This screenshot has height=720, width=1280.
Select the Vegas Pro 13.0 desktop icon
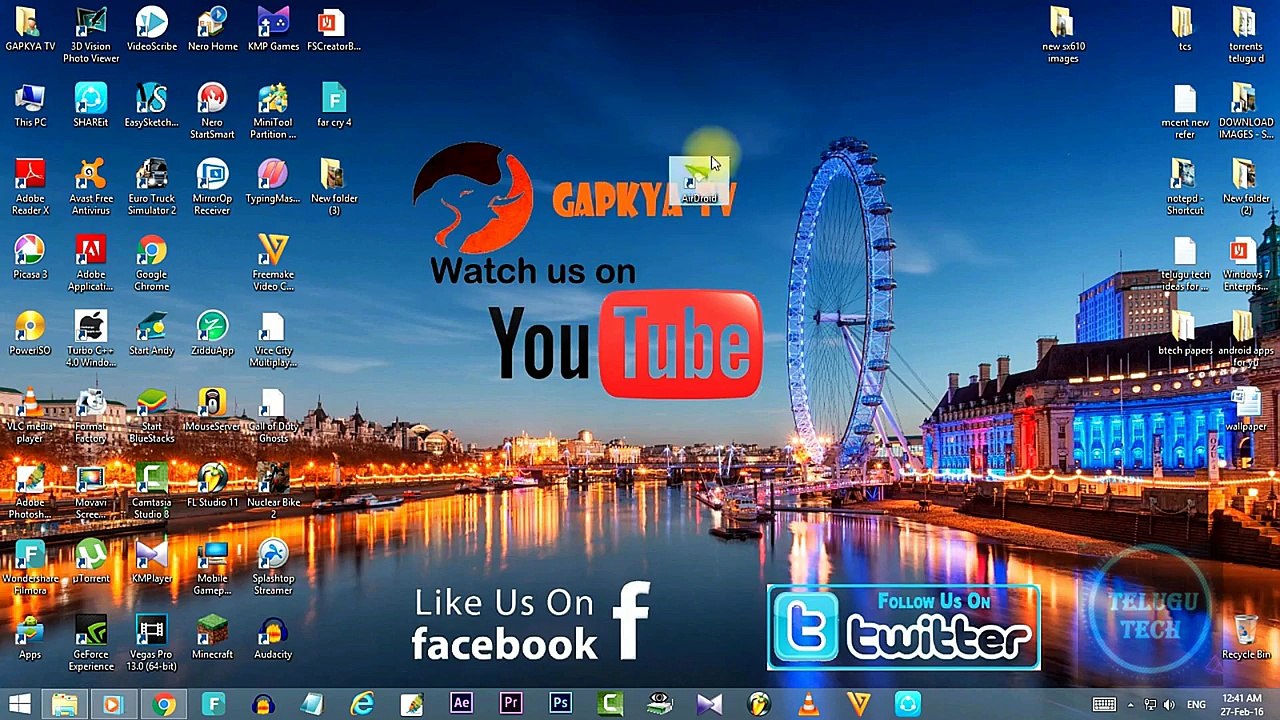(x=152, y=643)
